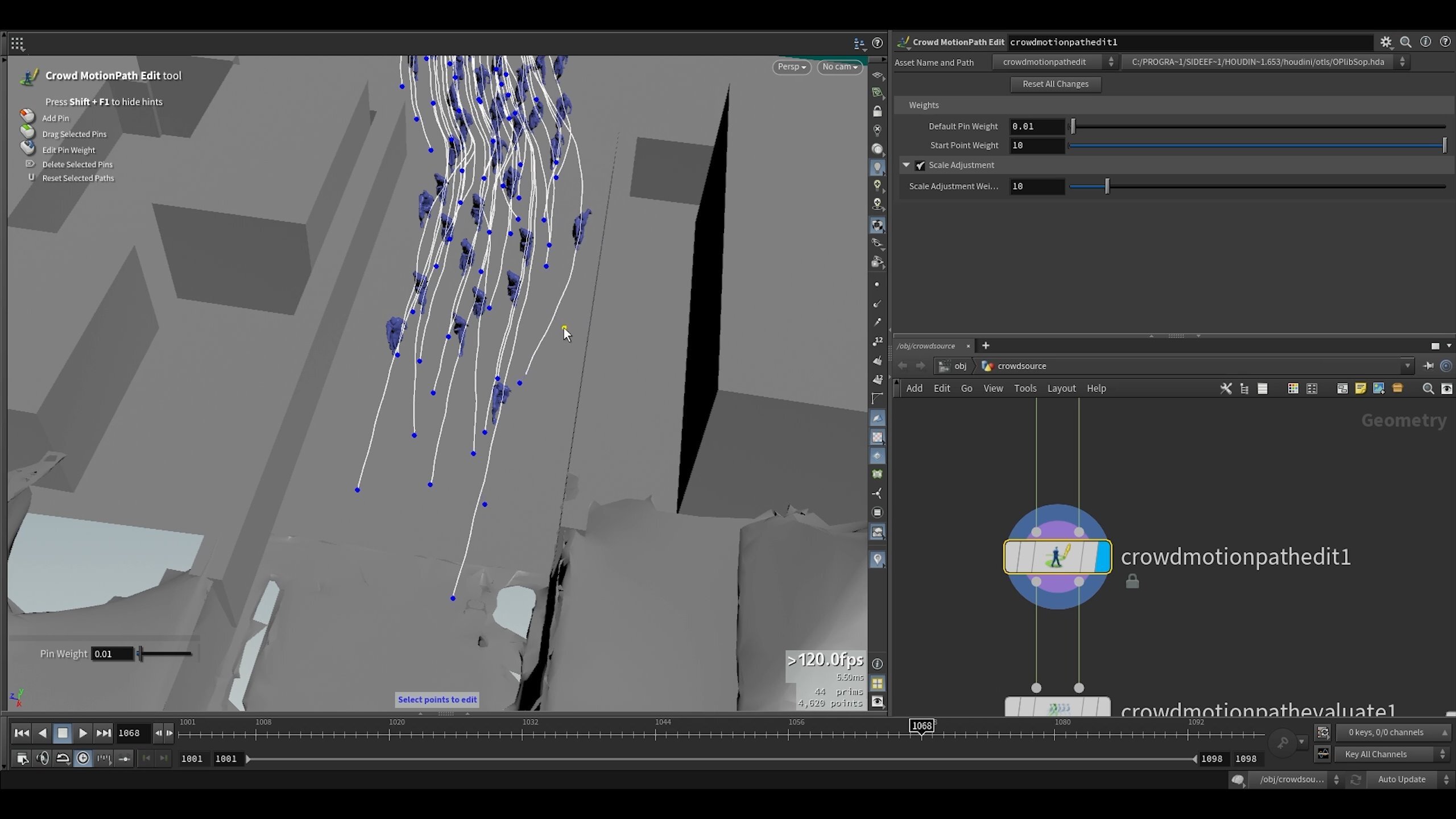Image resolution: width=1456 pixels, height=819 pixels.
Task: Click the viewport help question mark icon
Action: tap(878, 43)
